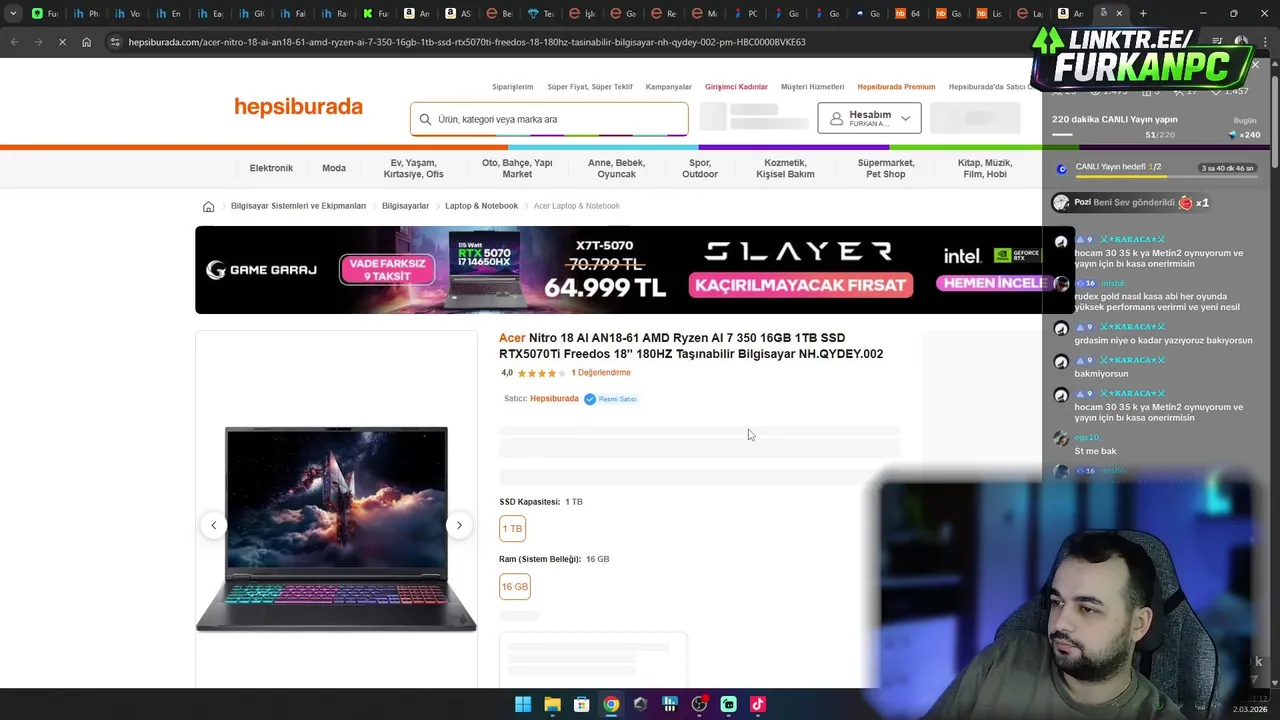Image resolution: width=1280 pixels, height=720 pixels.
Task: Open Müşteri Hizmetleri link
Action: (x=813, y=87)
